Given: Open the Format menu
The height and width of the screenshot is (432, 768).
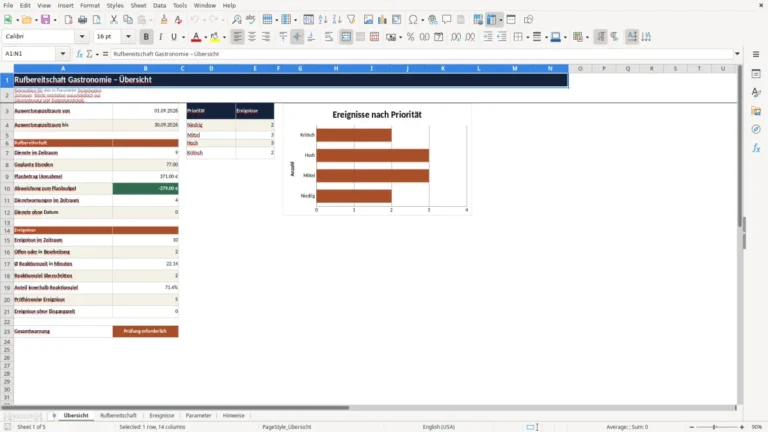Looking at the screenshot, I should 90,5.
